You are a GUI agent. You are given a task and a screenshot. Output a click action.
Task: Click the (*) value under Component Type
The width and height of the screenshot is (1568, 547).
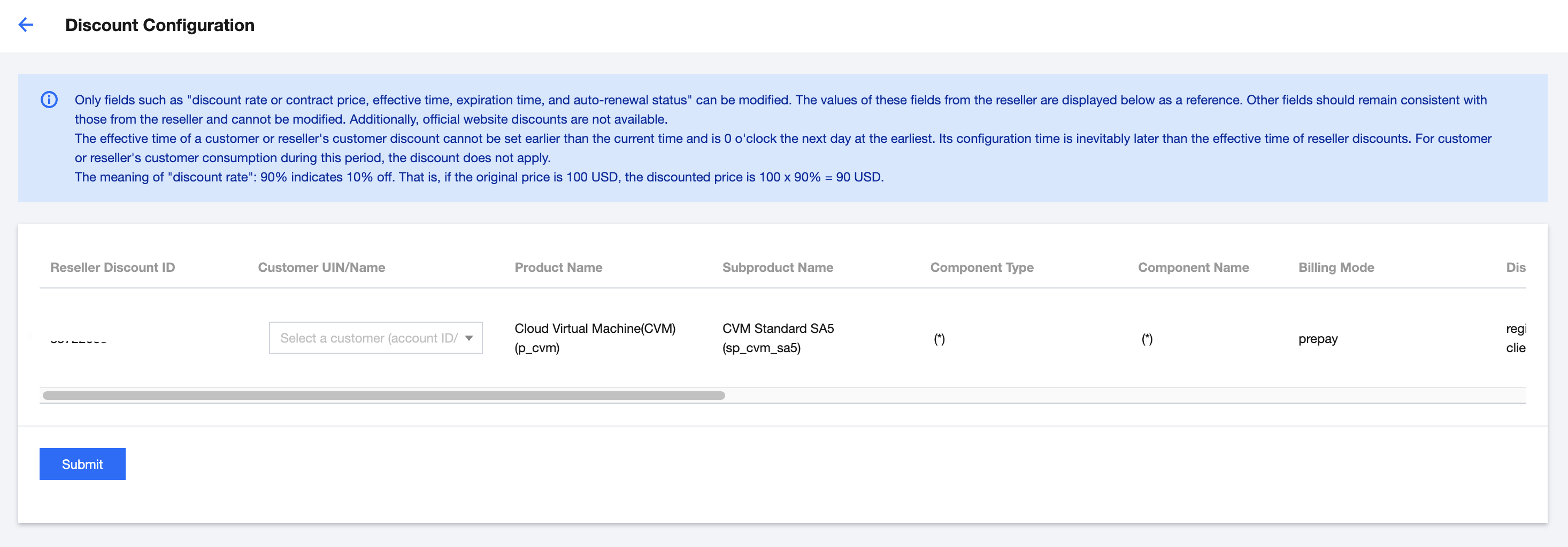point(939,339)
